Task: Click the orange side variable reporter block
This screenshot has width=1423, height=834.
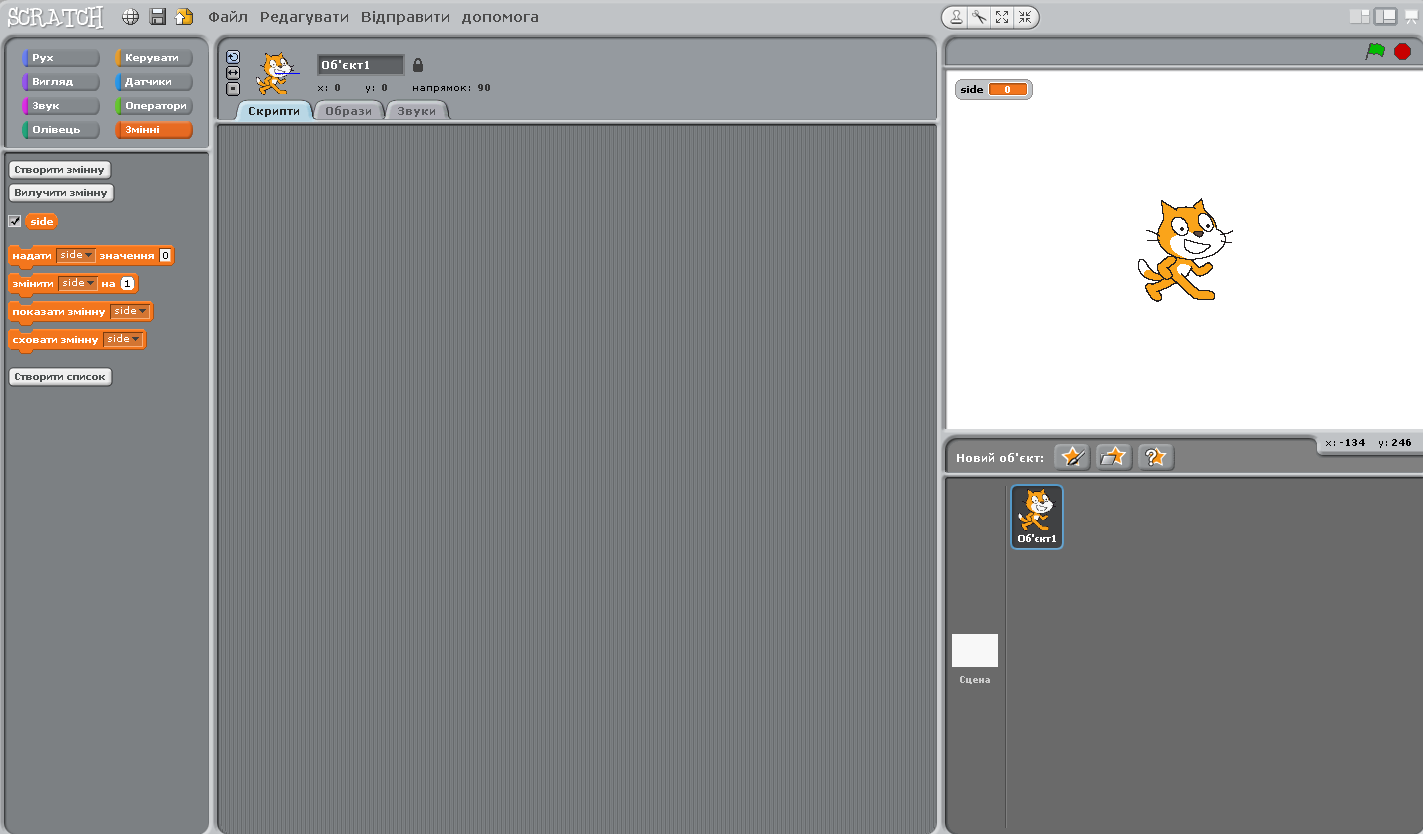Action: 42,221
